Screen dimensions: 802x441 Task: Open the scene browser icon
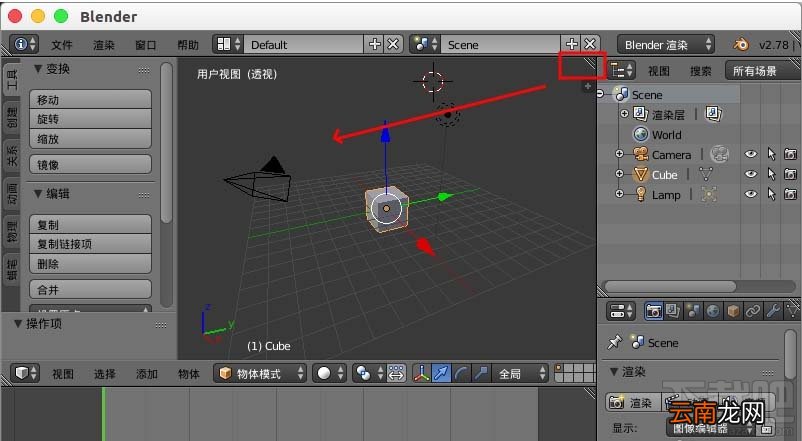(x=425, y=45)
